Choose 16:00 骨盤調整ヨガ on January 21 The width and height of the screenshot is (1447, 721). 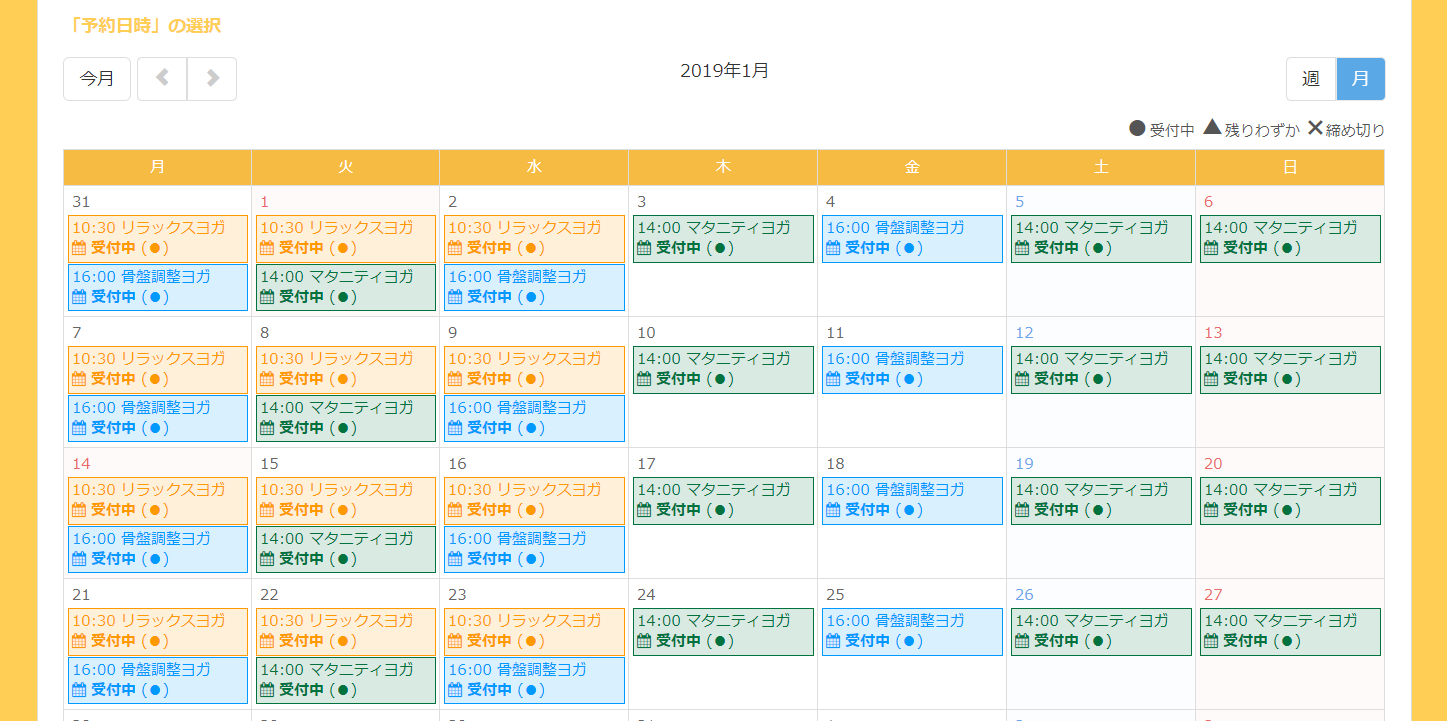point(158,680)
